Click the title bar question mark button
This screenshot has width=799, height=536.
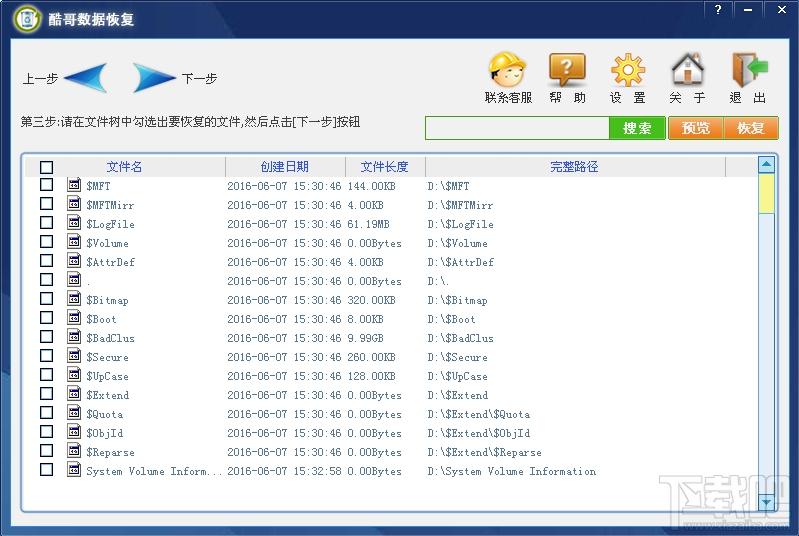[718, 9]
